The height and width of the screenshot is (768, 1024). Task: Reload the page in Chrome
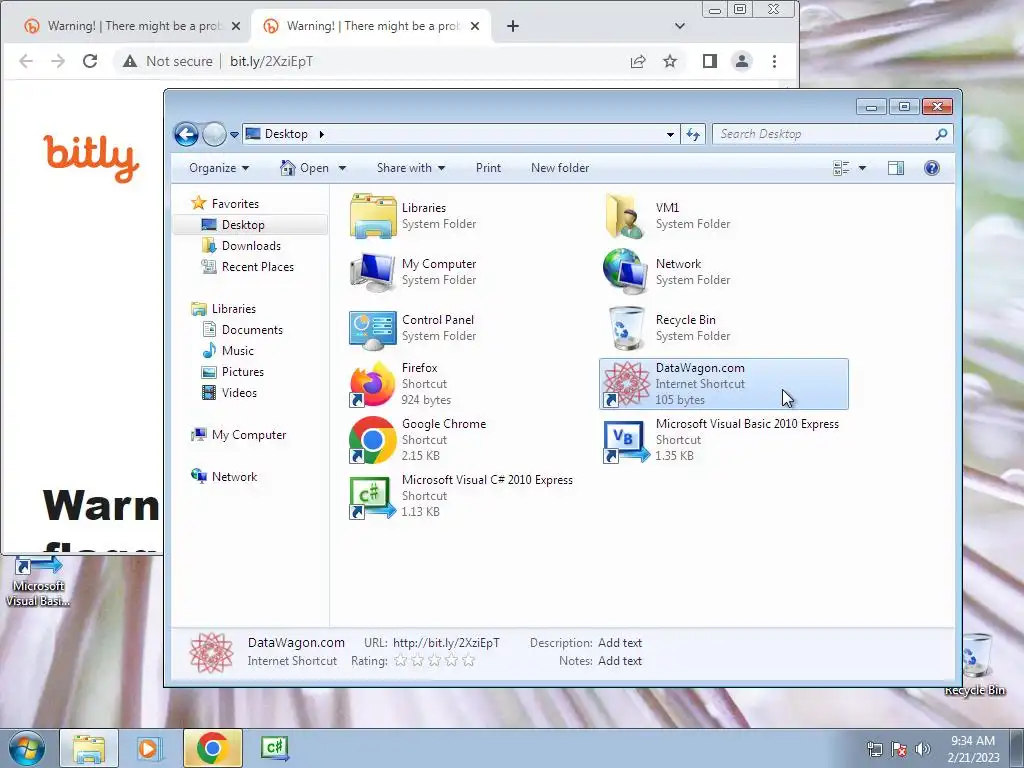click(x=90, y=61)
